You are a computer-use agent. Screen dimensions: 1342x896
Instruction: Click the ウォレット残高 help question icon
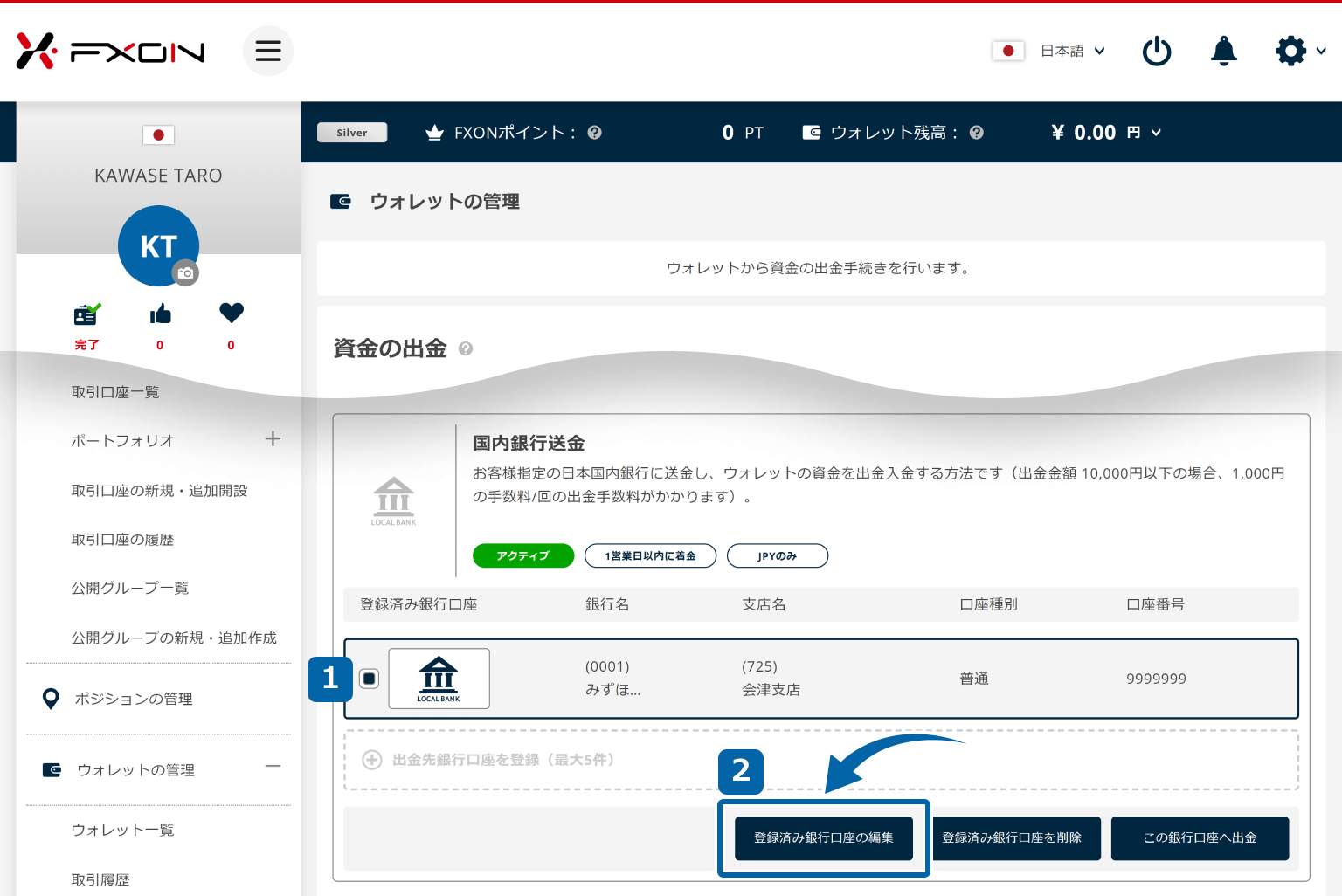(x=977, y=133)
